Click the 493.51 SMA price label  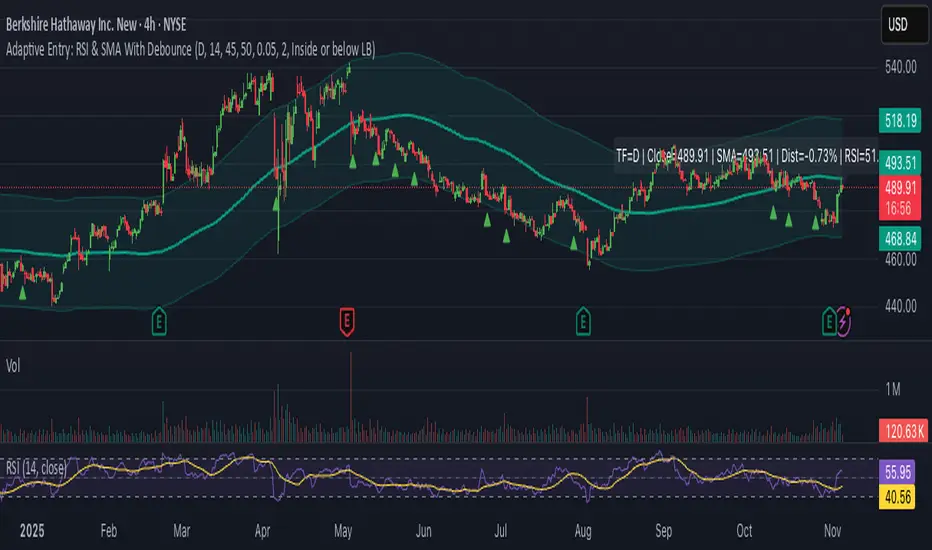coord(900,162)
